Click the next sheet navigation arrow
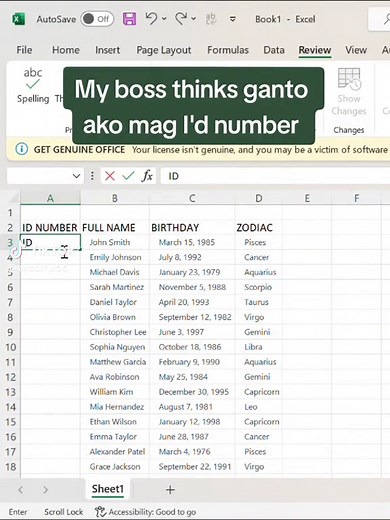The height and width of the screenshot is (520, 390). click(x=45, y=490)
